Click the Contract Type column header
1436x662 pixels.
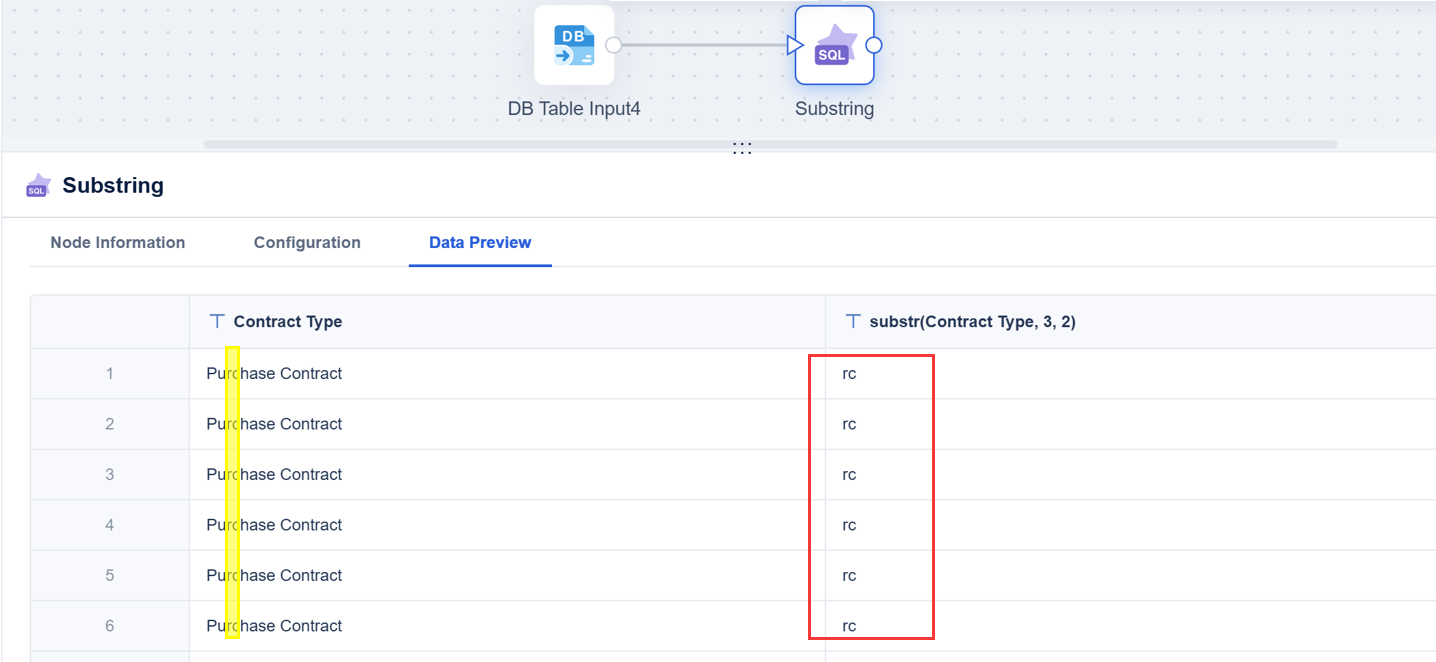288,321
